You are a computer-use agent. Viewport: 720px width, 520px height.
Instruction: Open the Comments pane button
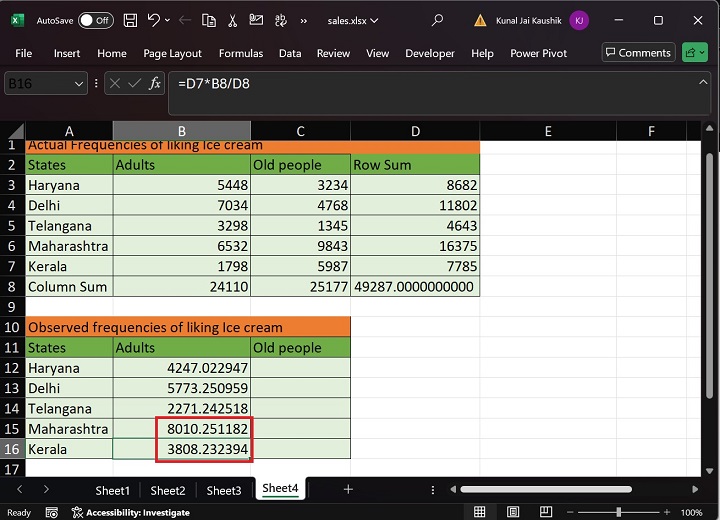pos(638,53)
